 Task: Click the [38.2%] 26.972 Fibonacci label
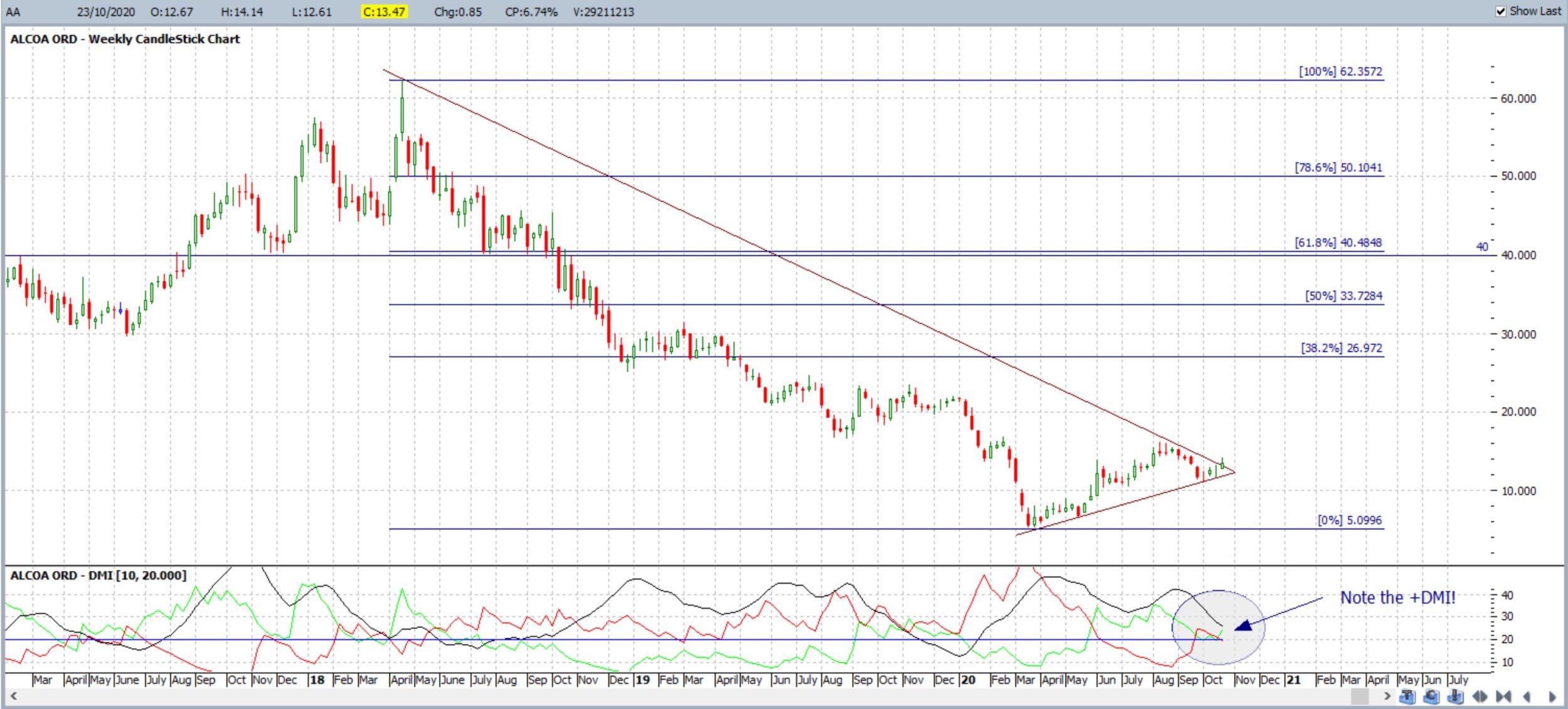[x=1342, y=348]
